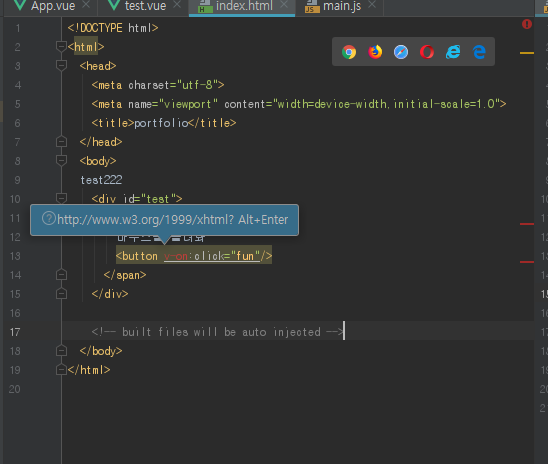This screenshot has width=548, height=464.
Task: Click the portfolio title text
Action: click(x=161, y=123)
